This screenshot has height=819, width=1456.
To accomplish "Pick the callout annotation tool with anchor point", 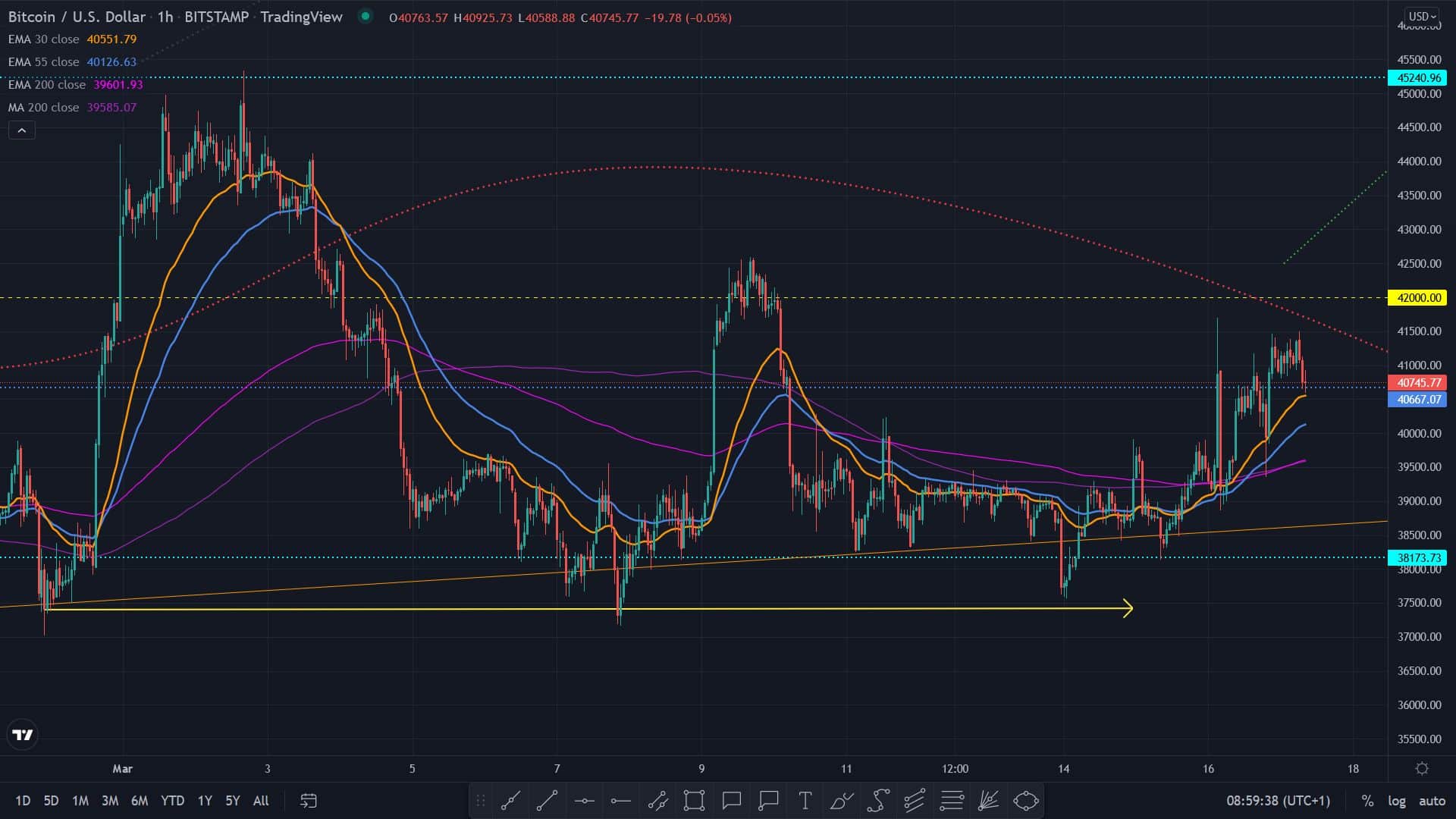I will [x=768, y=800].
